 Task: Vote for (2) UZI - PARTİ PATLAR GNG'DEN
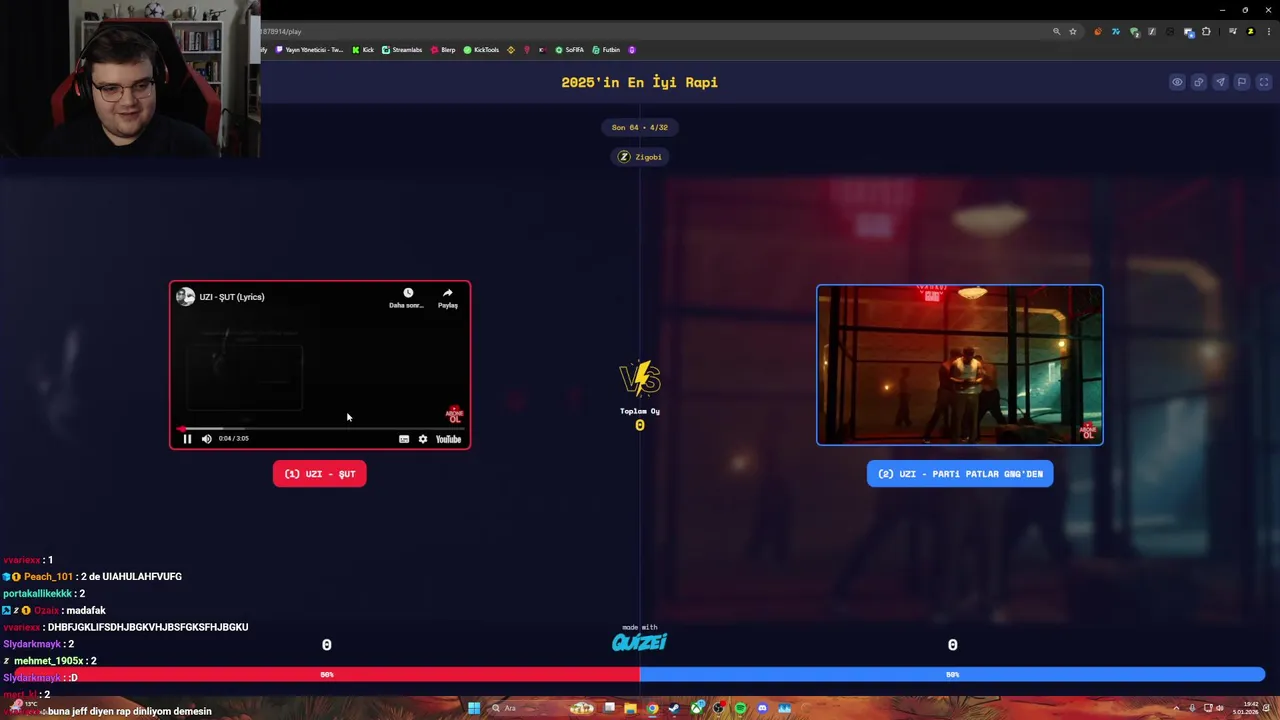pyautogui.click(x=960, y=474)
